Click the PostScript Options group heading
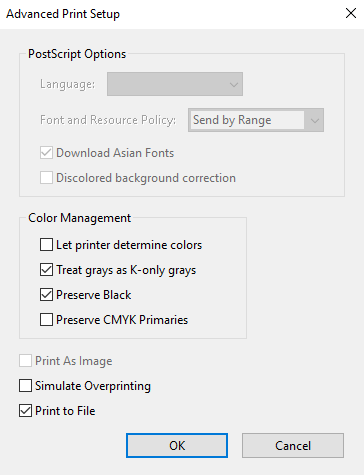This screenshot has width=364, height=475. click(77, 54)
